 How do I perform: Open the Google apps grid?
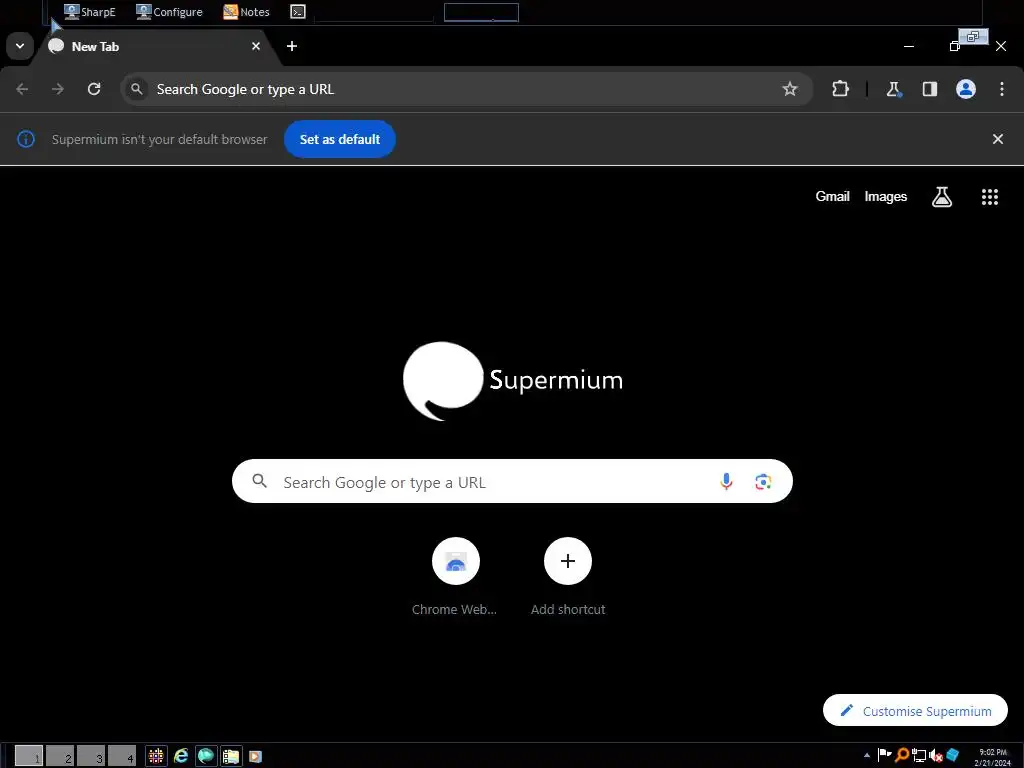(989, 197)
